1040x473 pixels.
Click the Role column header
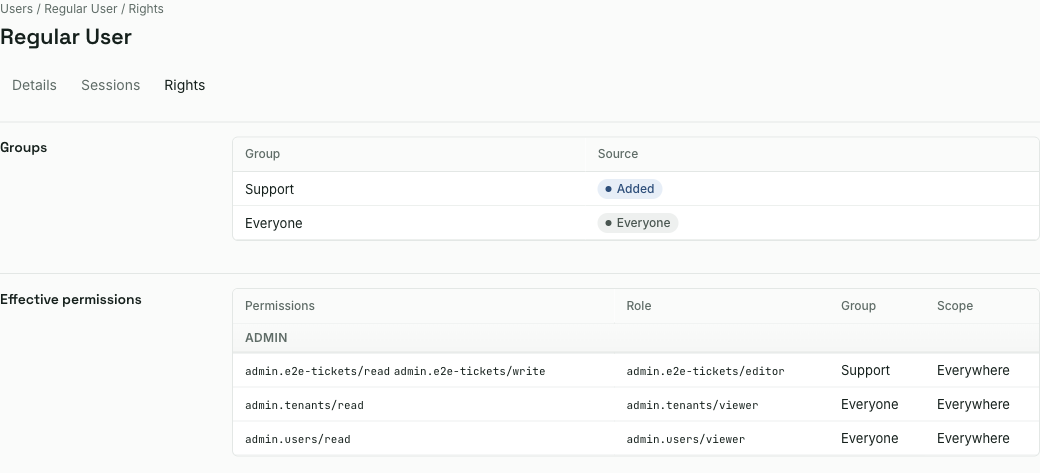[639, 306]
